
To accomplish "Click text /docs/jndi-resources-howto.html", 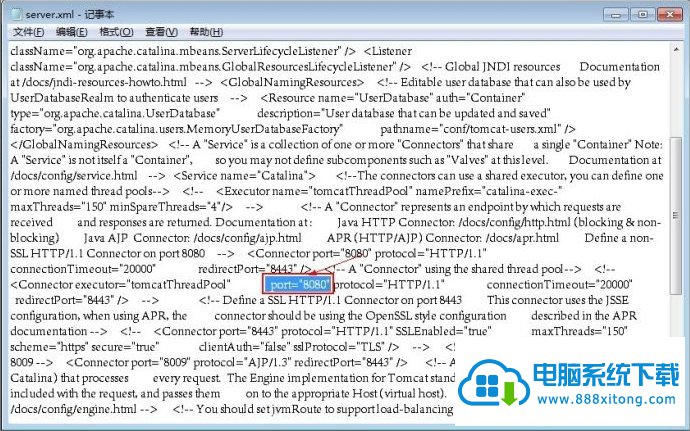I will pyautogui.click(x=104, y=82).
